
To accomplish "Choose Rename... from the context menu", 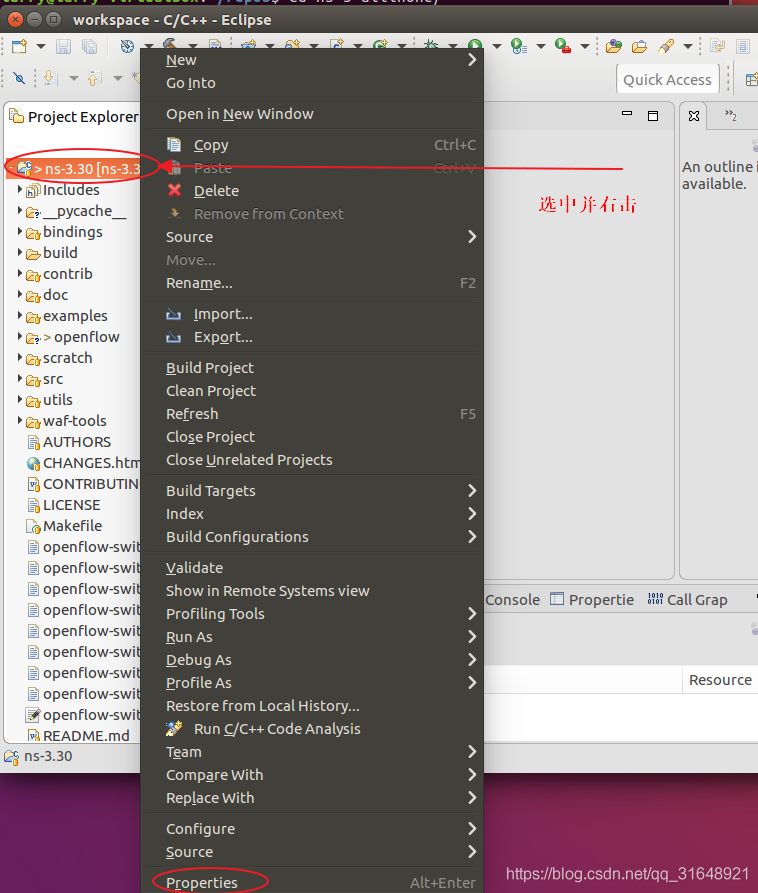I will pos(312,283).
